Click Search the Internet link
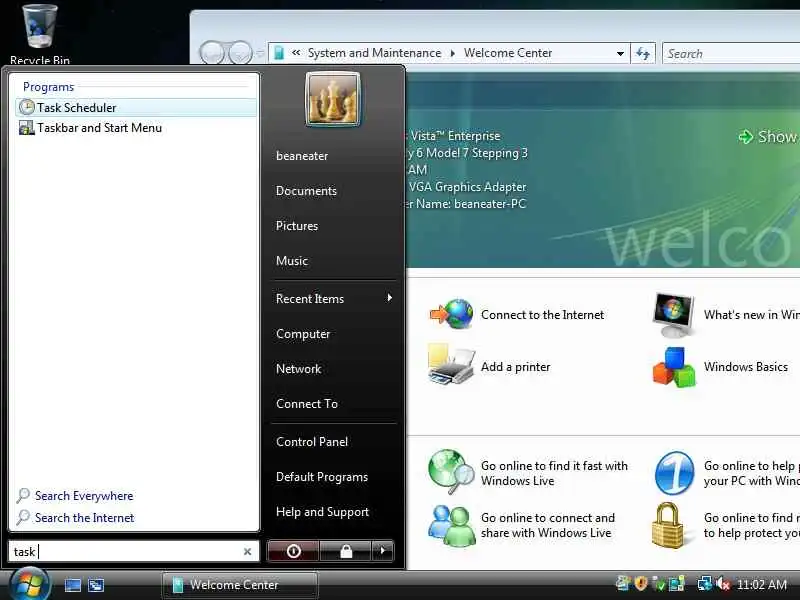800x600 pixels. [x=84, y=518]
